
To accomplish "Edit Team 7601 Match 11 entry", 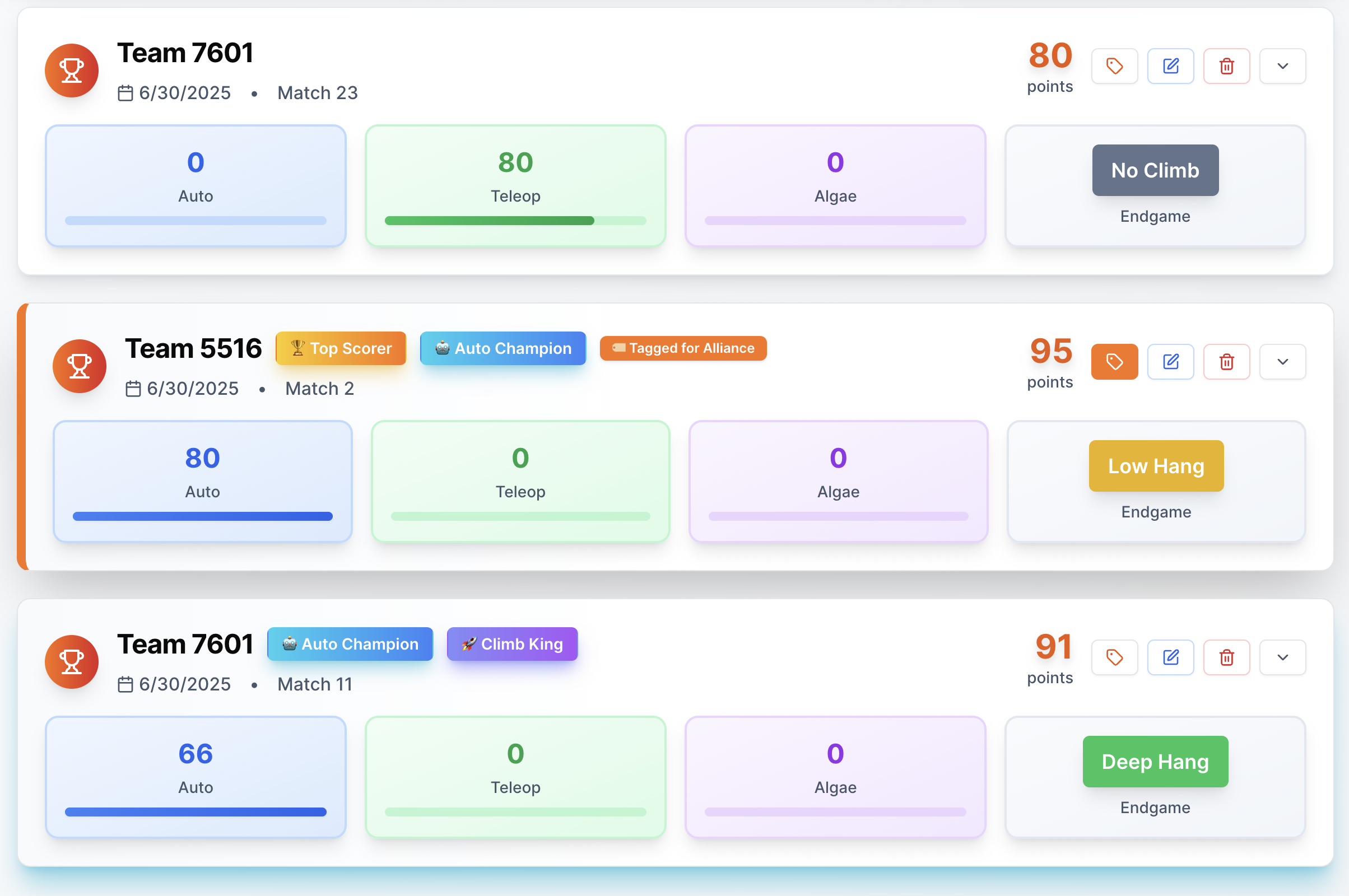I will tap(1170, 657).
